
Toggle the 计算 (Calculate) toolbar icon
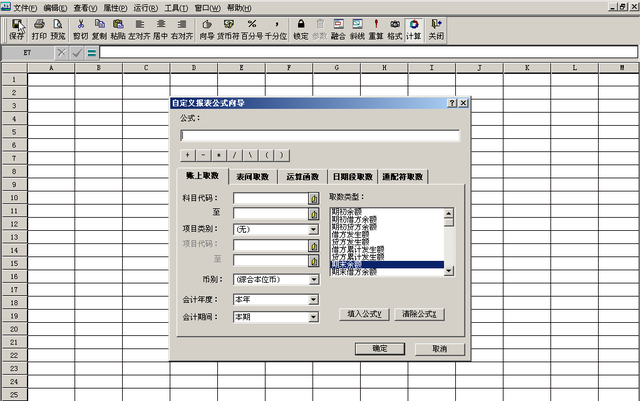tap(413, 29)
